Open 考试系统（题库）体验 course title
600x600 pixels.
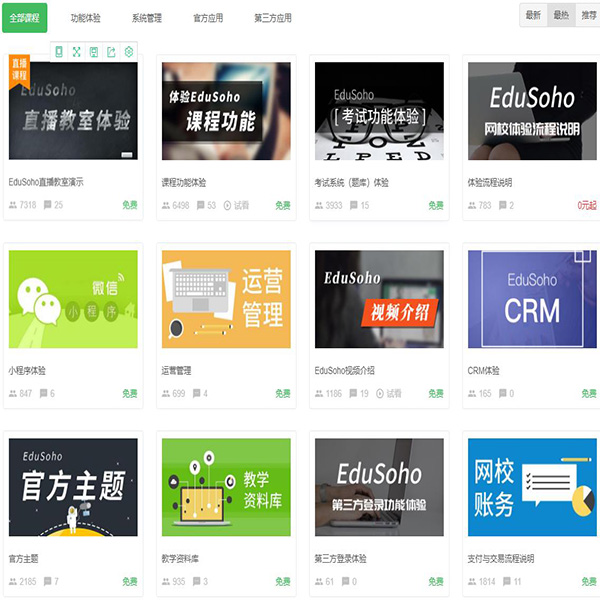[x=352, y=183]
